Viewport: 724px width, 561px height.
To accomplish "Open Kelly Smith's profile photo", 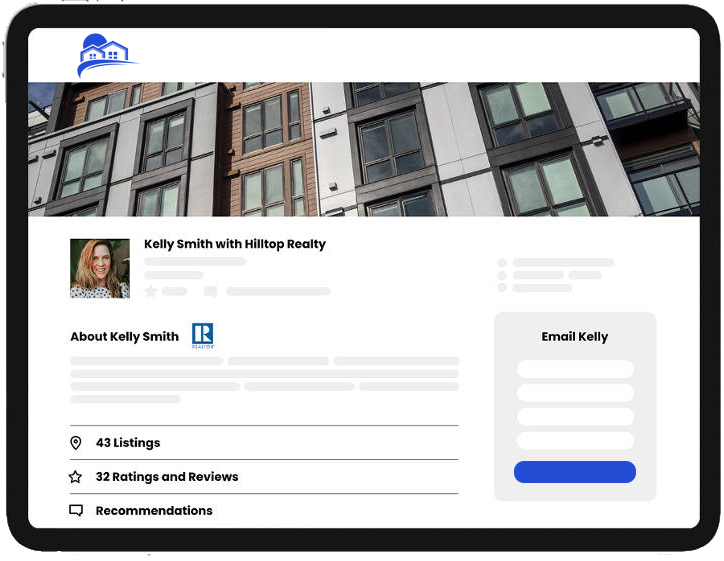I will click(x=100, y=268).
